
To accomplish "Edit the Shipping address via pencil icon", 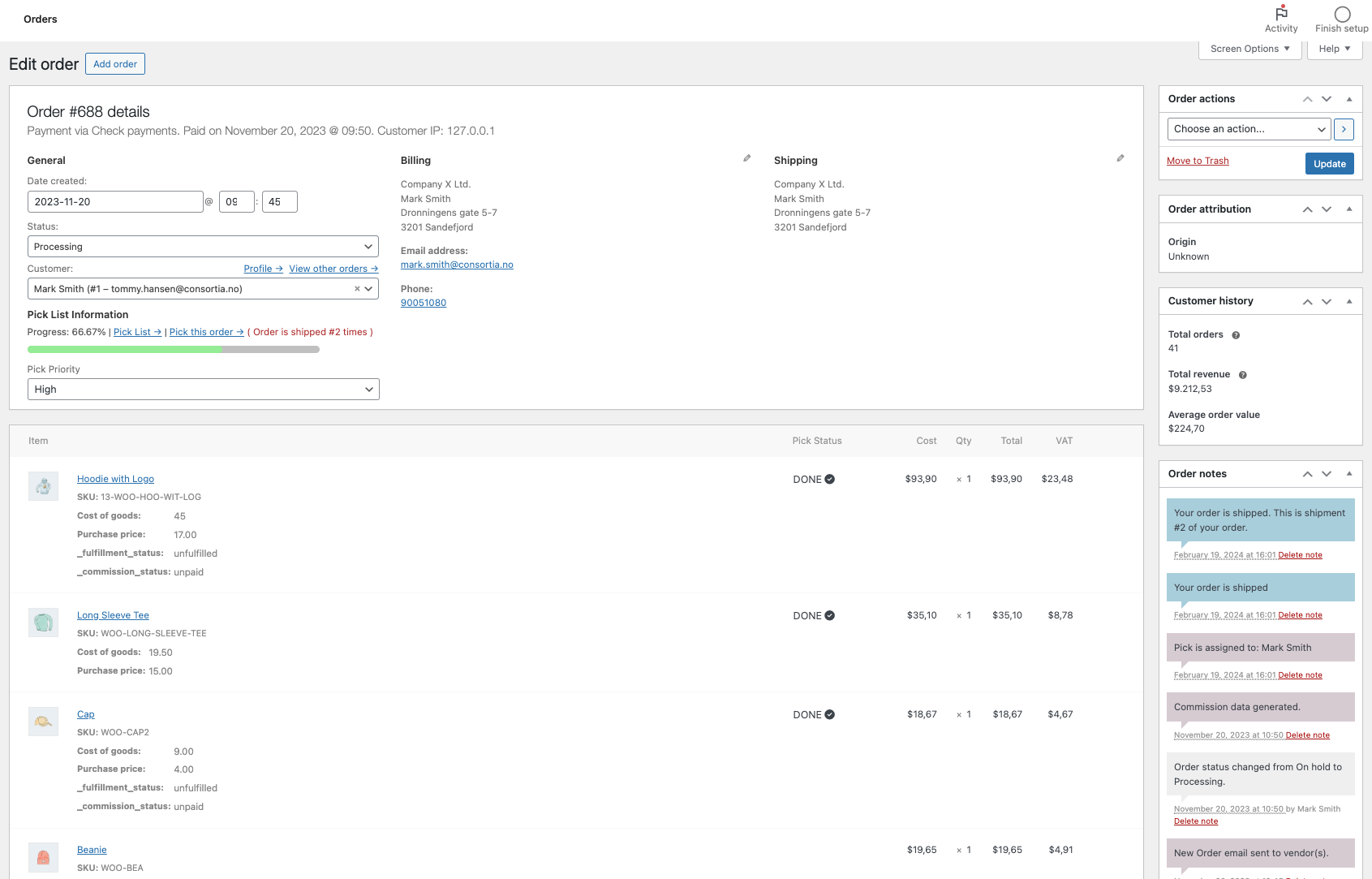I will click(1120, 158).
